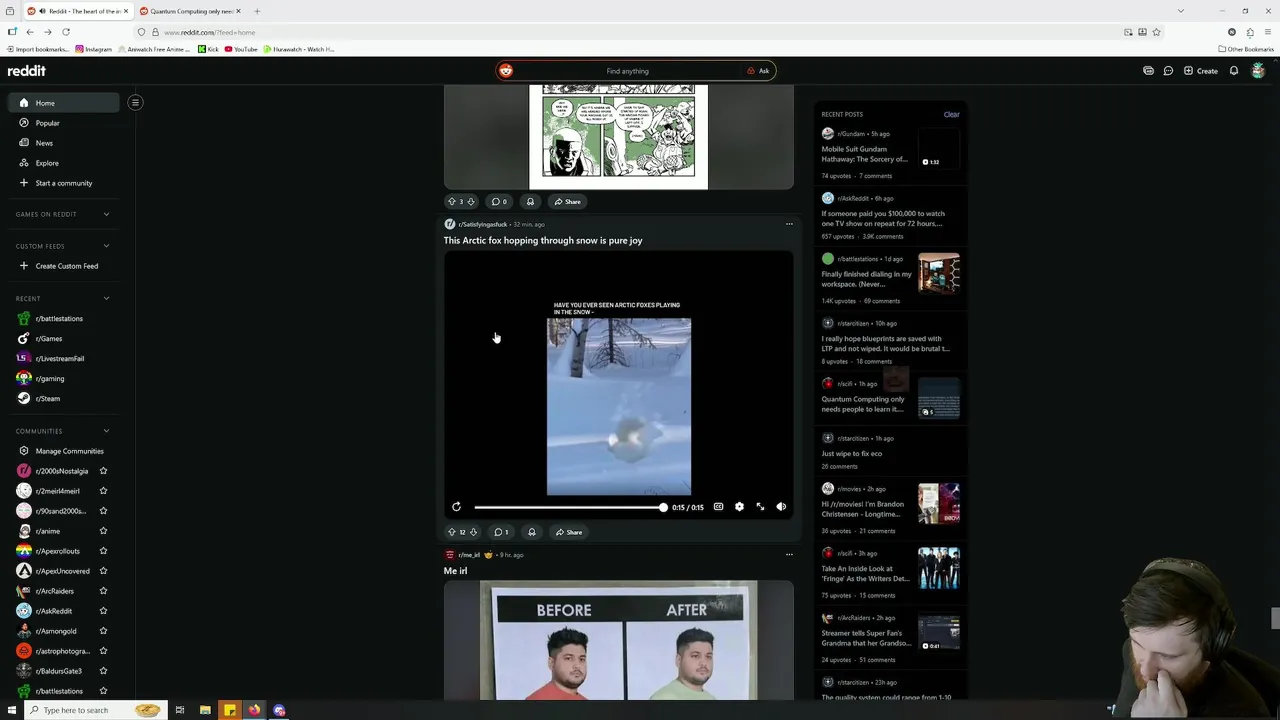The width and height of the screenshot is (1280, 720).
Task: Toggle favorite star for r/2000sNostalgia
Action: pyautogui.click(x=103, y=471)
